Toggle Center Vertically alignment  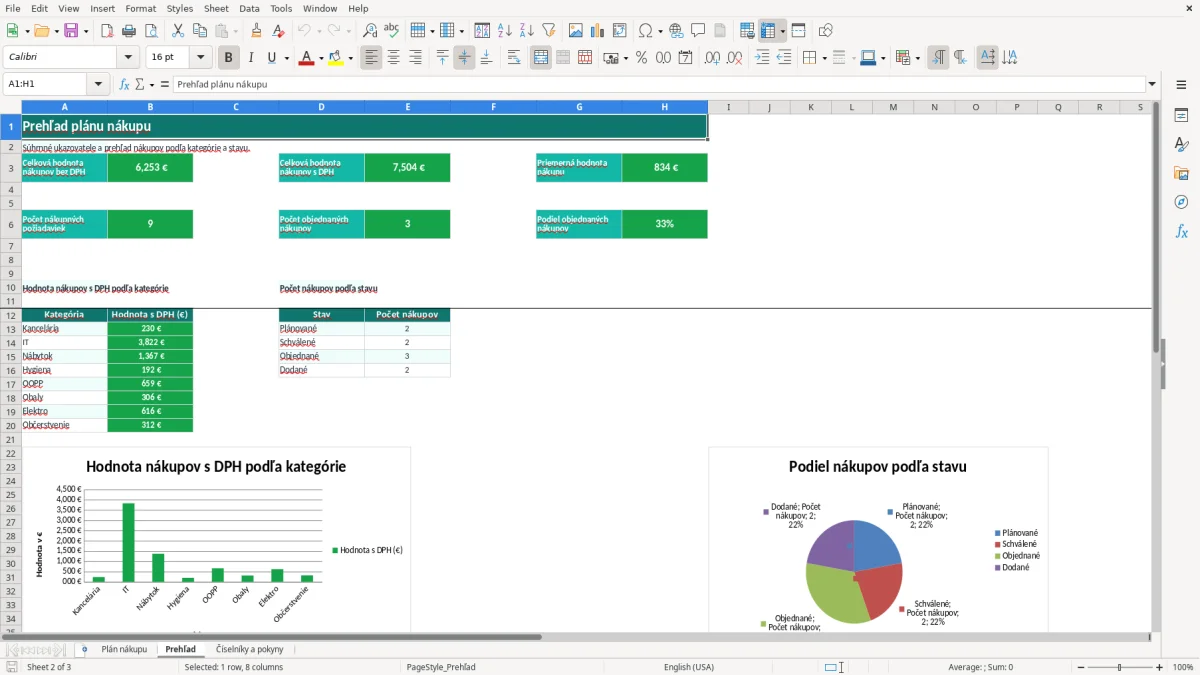(464, 58)
